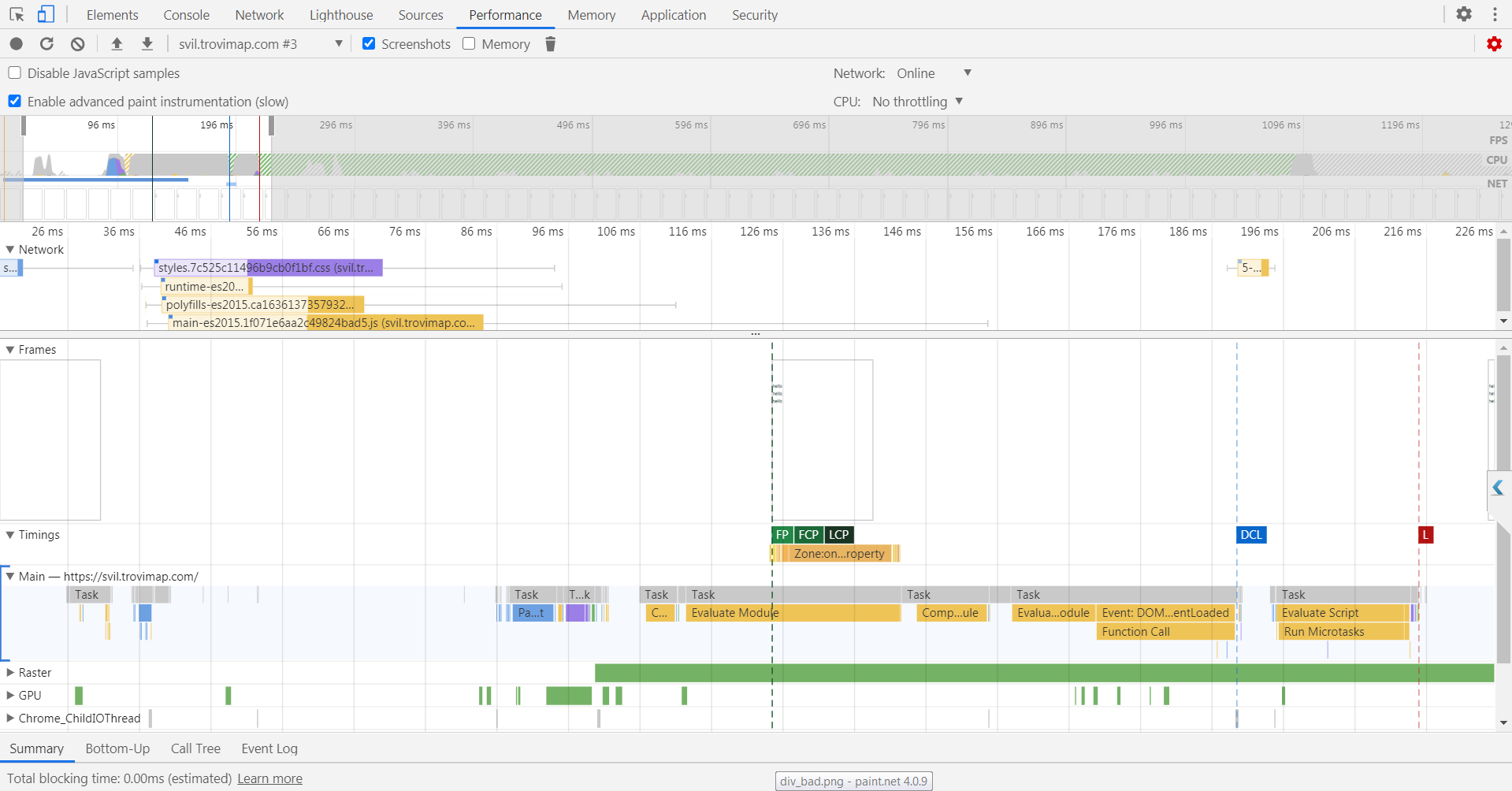1512x791 pixels.
Task: Expand the Raster track
Action: point(10,673)
